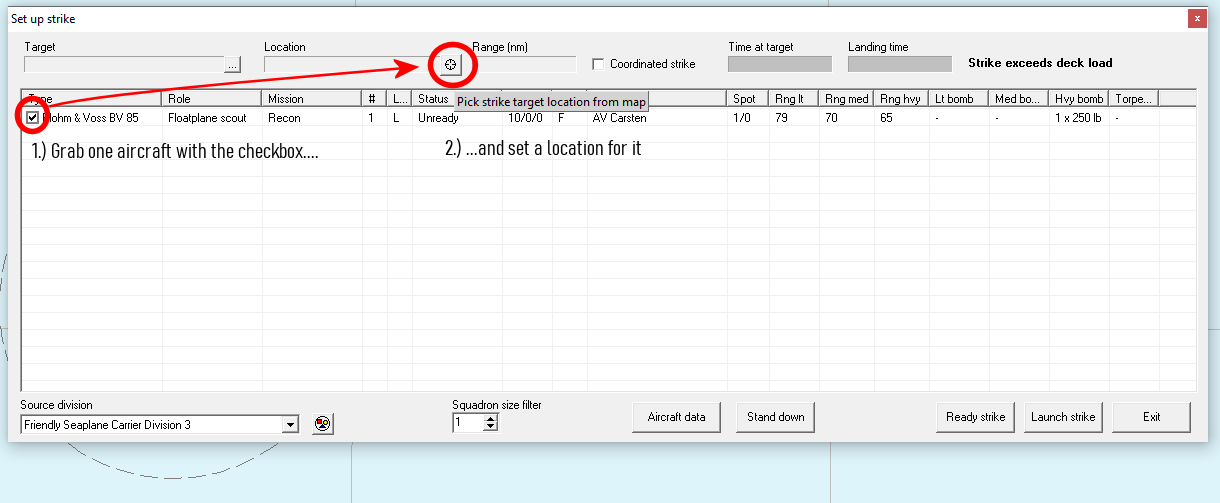
Task: Uncheck the Blohm & Voss BV 85 checkbox
Action: tap(33, 118)
